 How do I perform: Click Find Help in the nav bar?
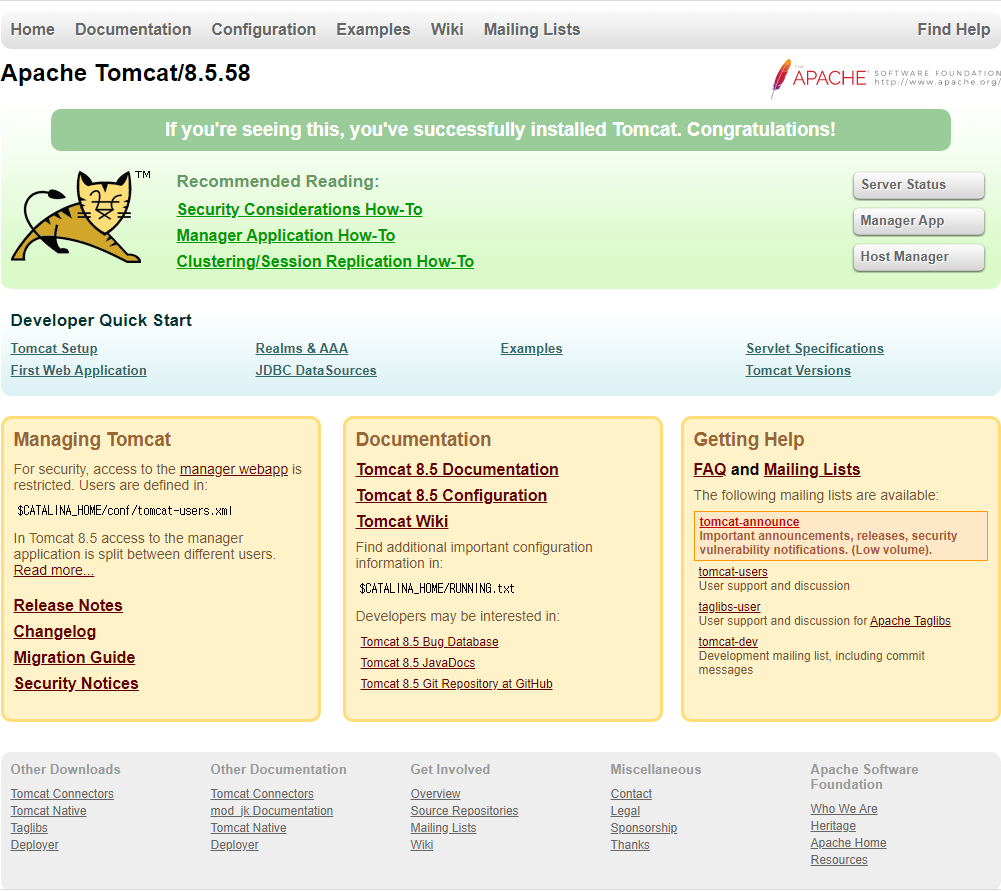954,29
